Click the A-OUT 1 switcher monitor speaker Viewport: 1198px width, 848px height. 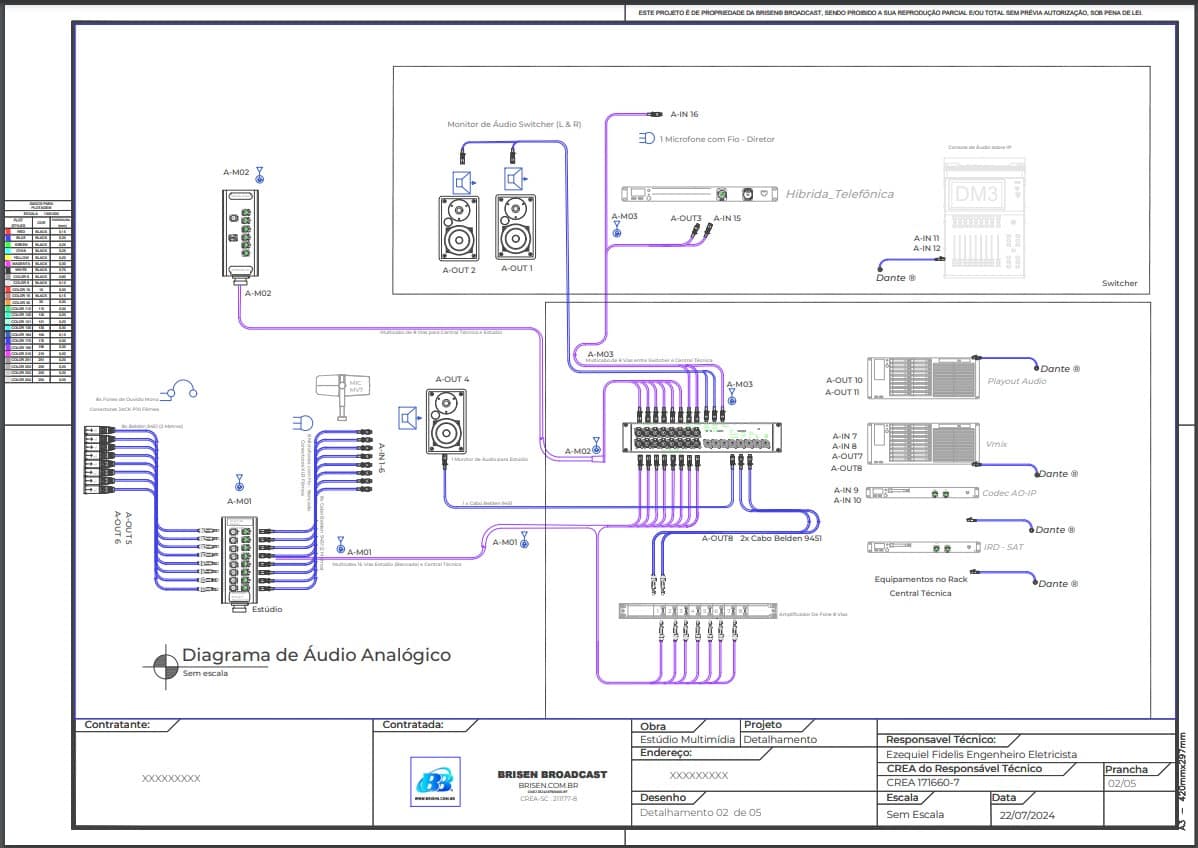(516, 228)
